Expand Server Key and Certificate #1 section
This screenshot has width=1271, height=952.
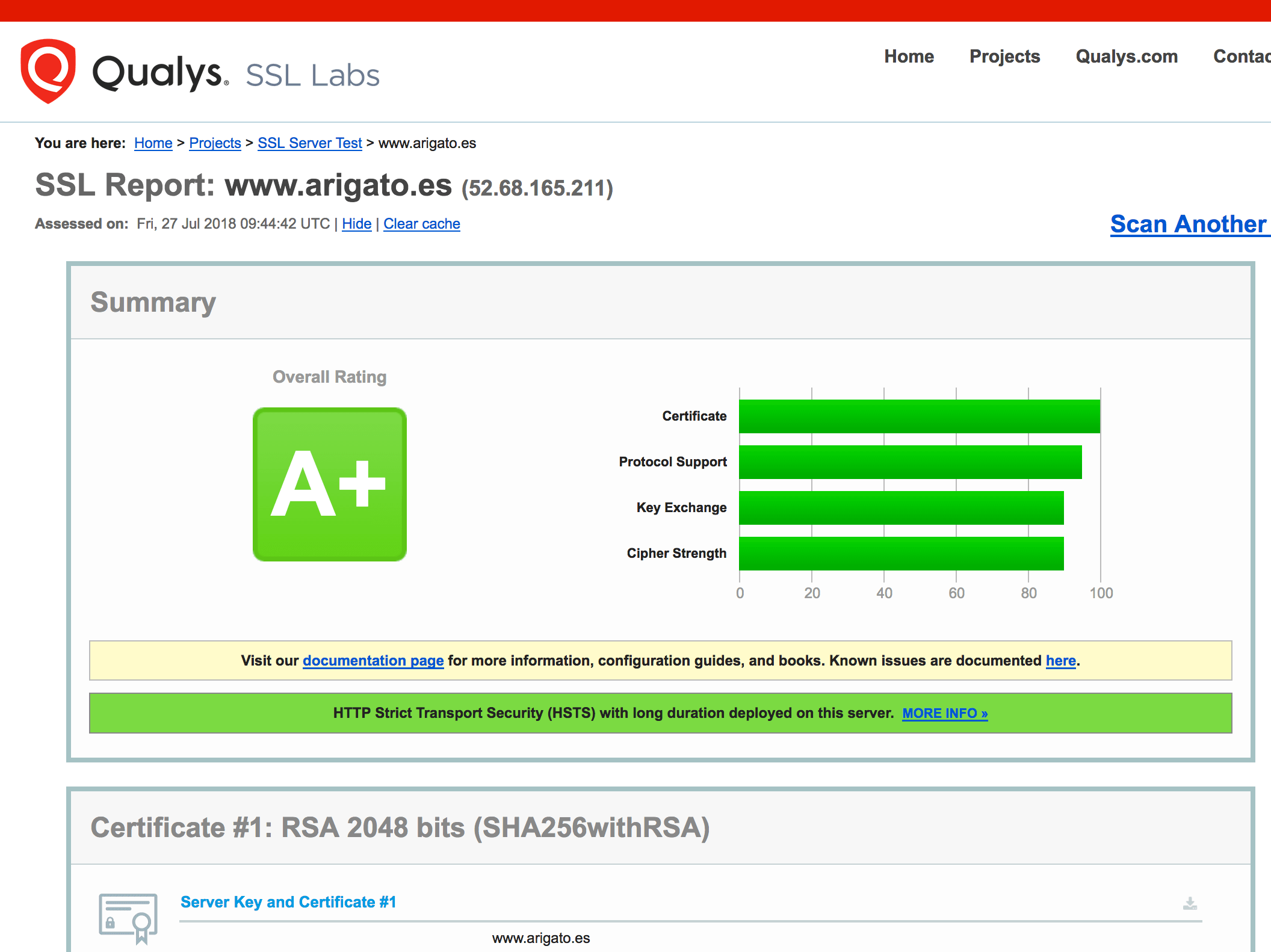tap(288, 902)
